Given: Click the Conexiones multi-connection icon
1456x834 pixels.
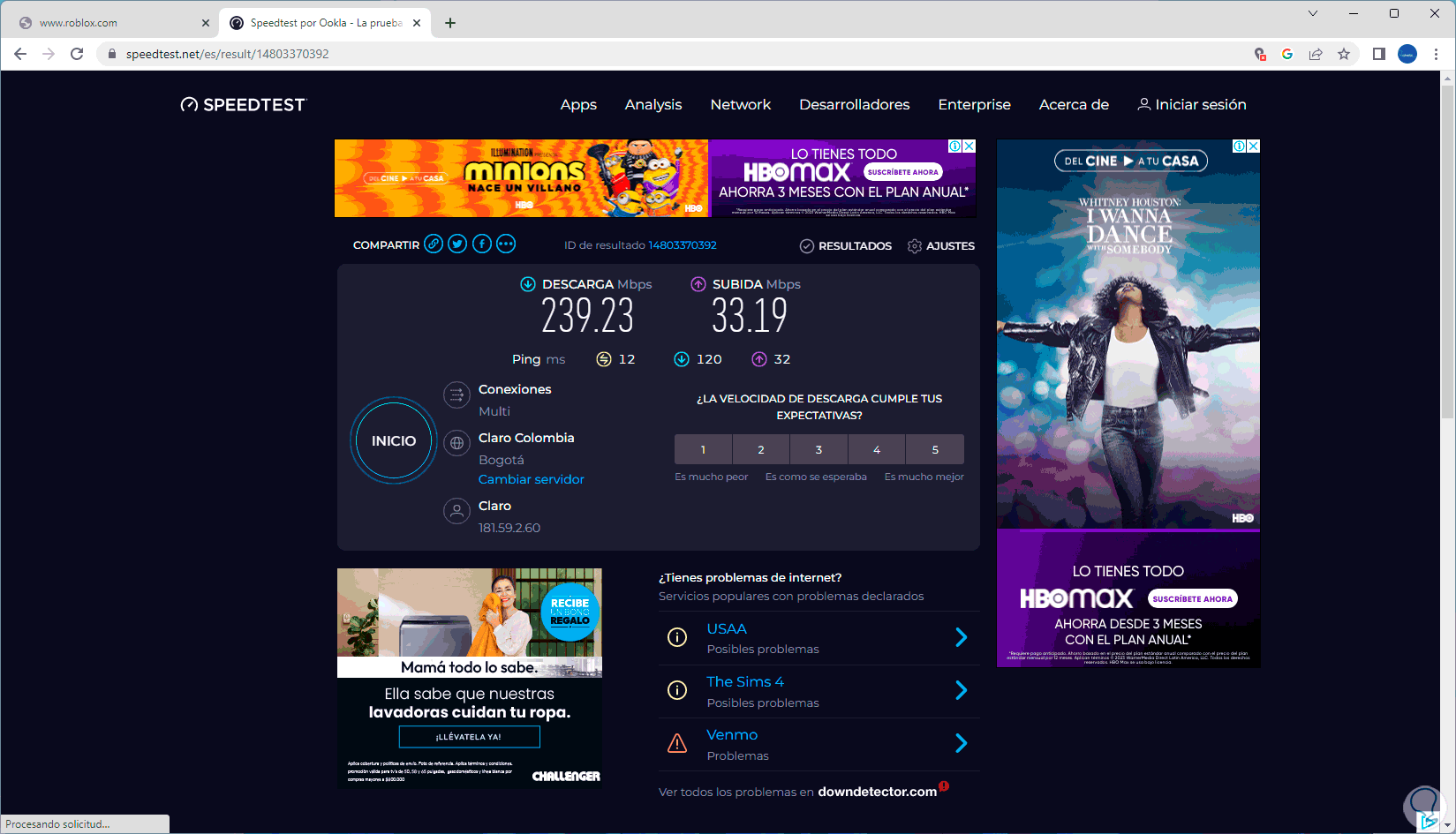Looking at the screenshot, I should (x=456, y=394).
